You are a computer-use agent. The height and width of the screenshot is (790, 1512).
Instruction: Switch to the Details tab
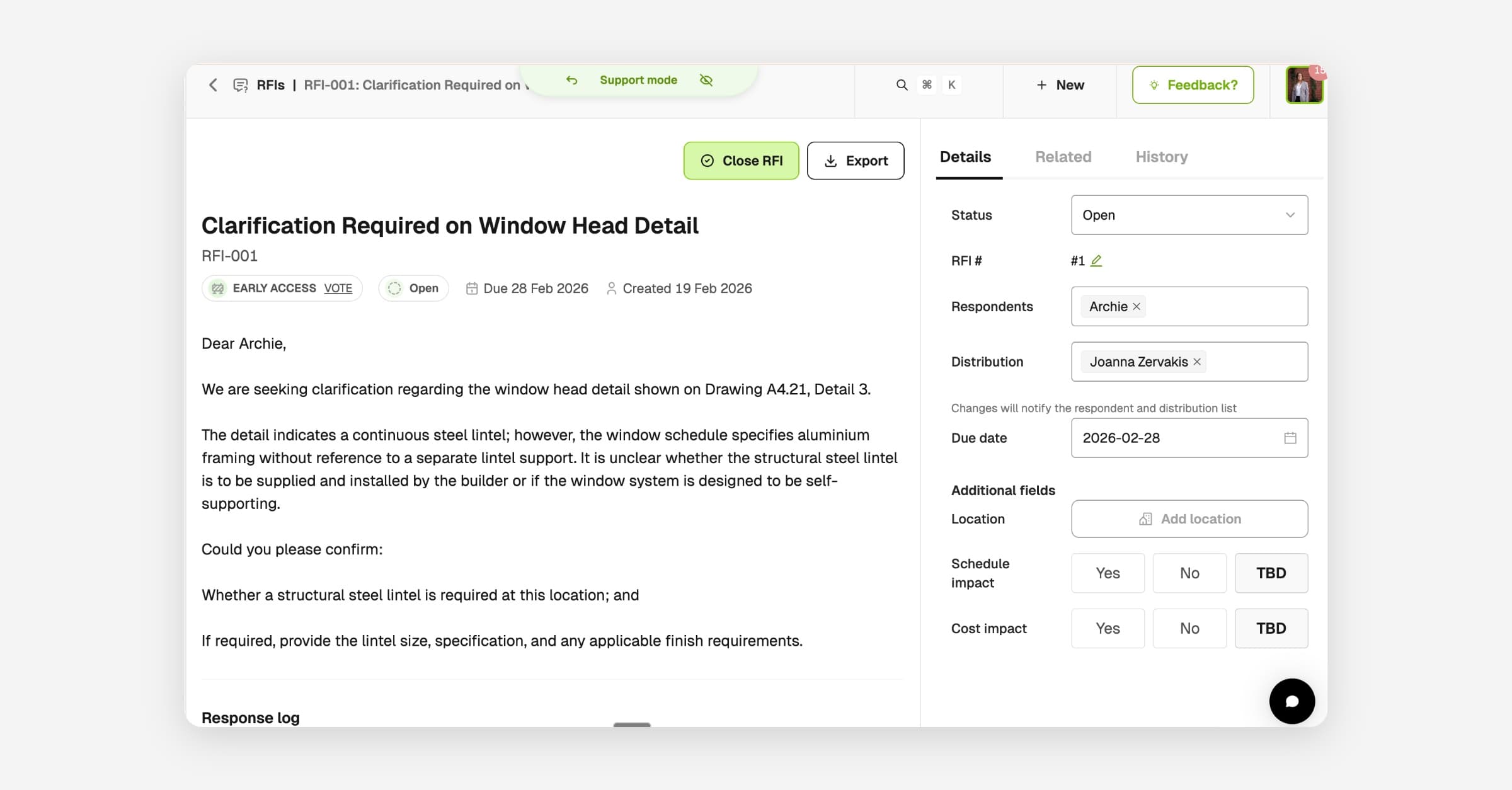click(965, 157)
